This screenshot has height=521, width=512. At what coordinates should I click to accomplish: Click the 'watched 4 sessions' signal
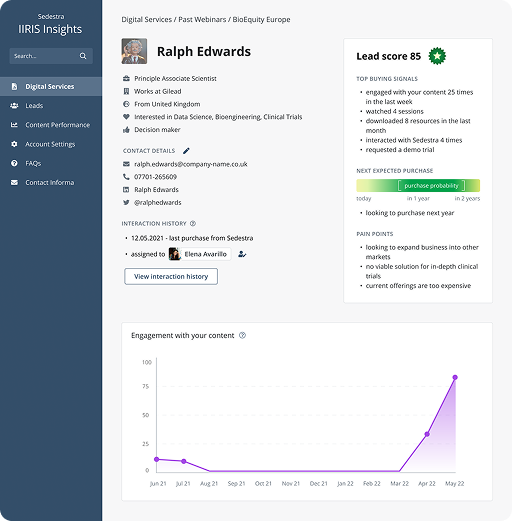click(x=394, y=111)
